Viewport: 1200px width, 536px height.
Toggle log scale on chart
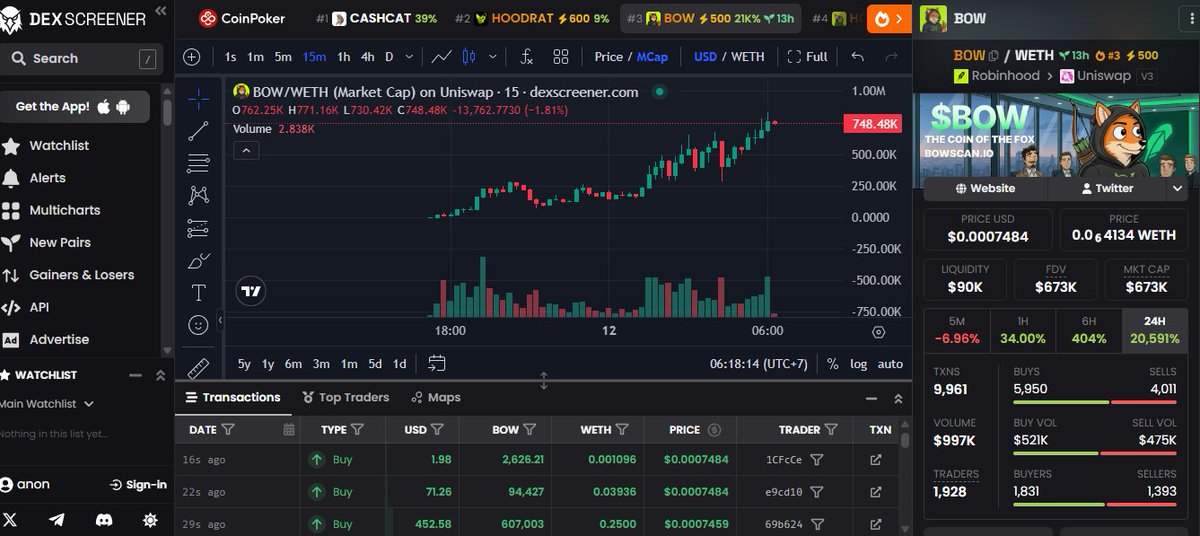pos(859,364)
